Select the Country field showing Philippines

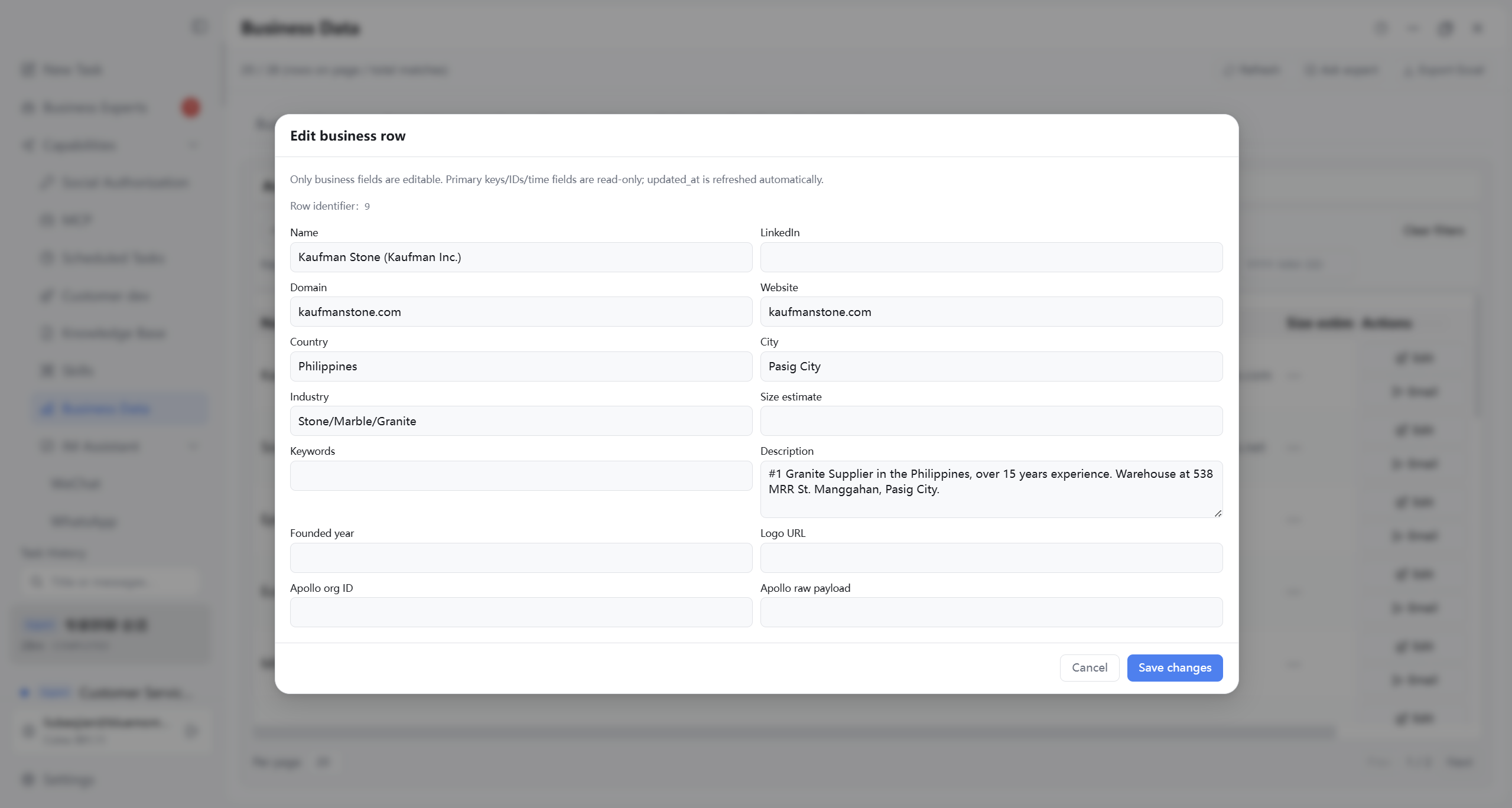(x=521, y=366)
